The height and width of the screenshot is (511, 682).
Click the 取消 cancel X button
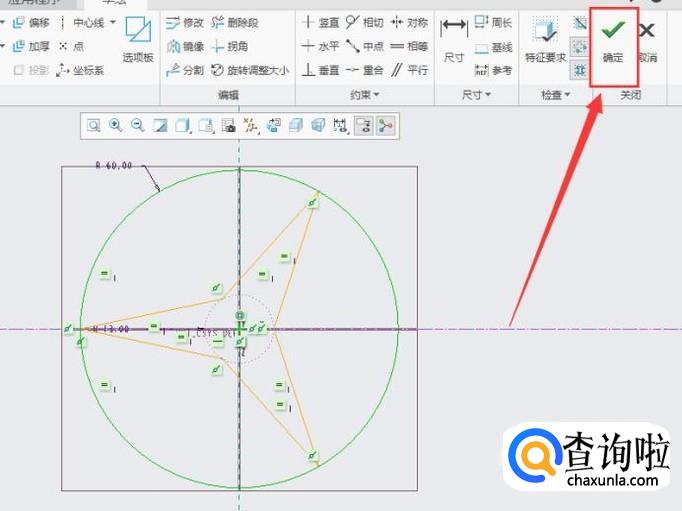click(647, 40)
